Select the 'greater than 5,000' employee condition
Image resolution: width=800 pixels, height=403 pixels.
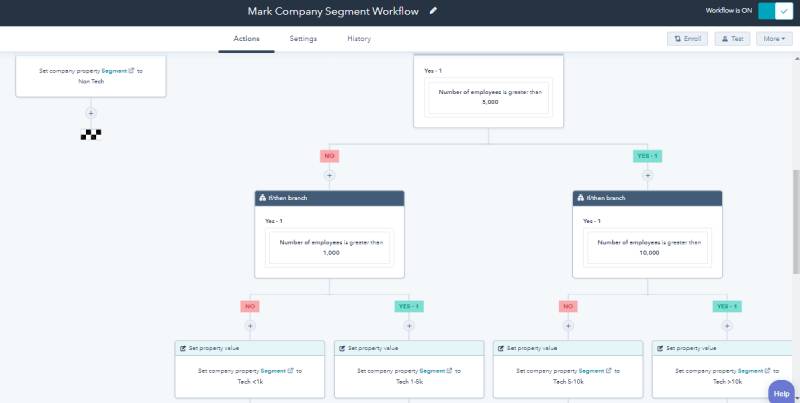[488, 97]
